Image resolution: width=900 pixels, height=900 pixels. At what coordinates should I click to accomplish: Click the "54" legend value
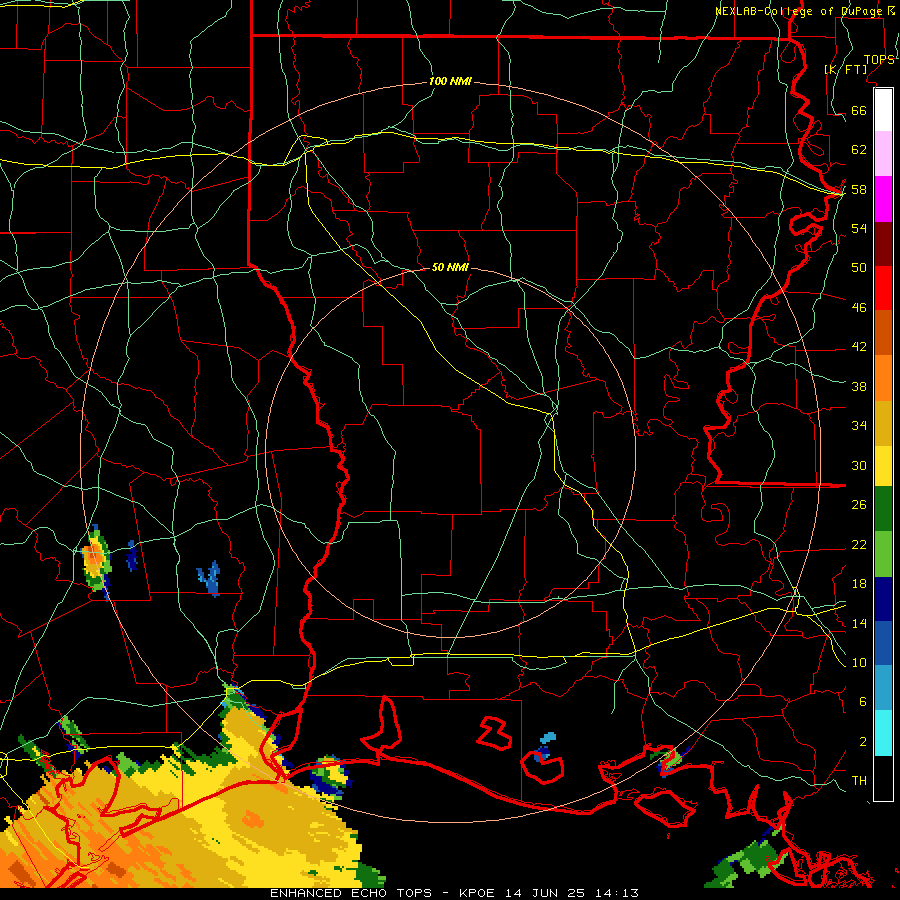pos(859,228)
